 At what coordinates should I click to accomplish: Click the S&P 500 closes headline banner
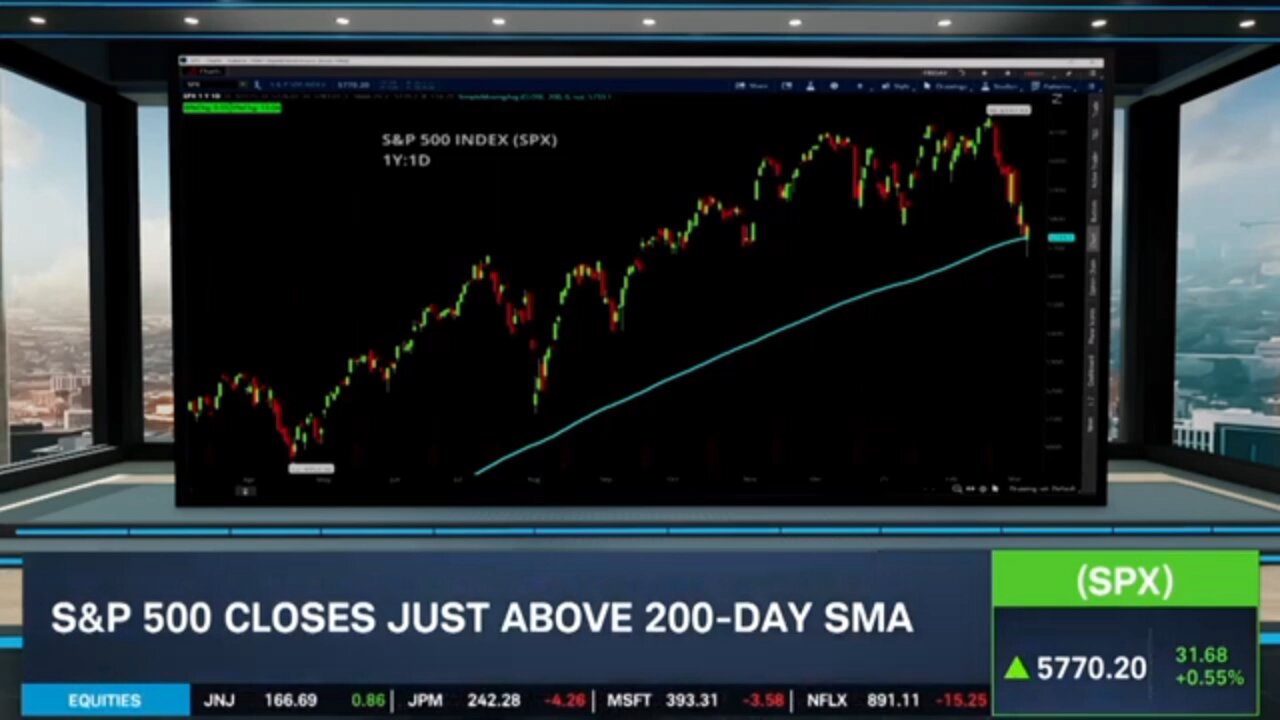[482, 617]
